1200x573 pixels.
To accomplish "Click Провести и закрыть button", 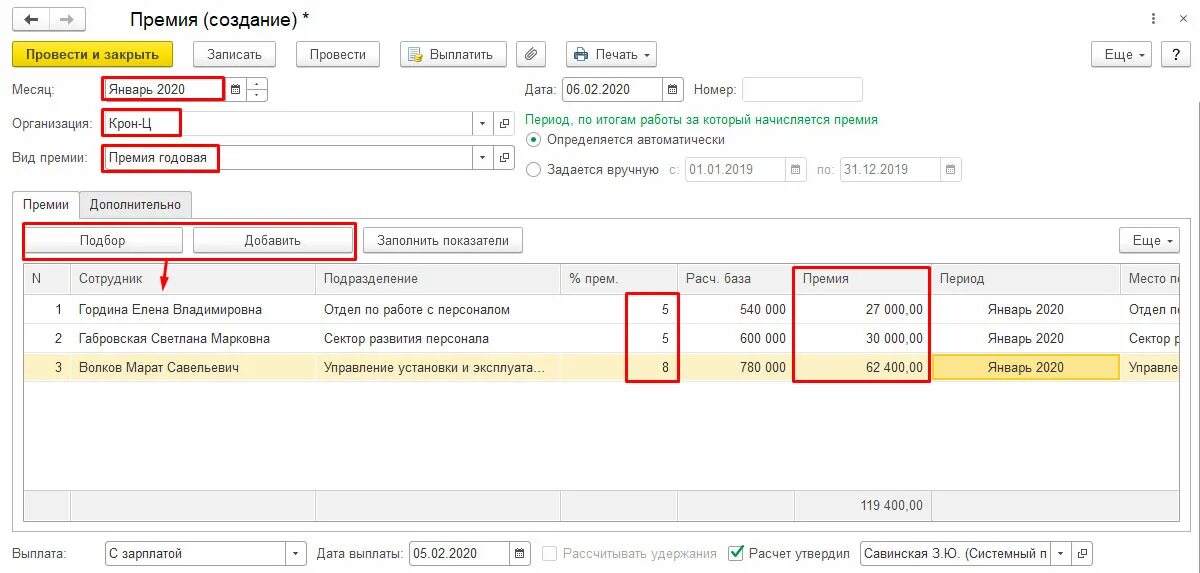I will click(x=92, y=54).
